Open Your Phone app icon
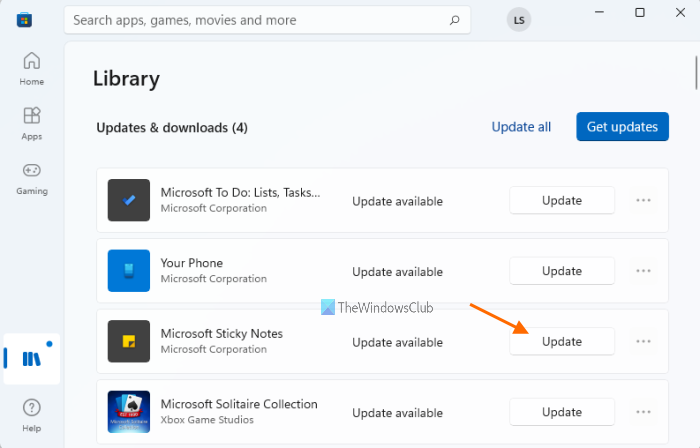The width and height of the screenshot is (700, 448). (x=129, y=270)
